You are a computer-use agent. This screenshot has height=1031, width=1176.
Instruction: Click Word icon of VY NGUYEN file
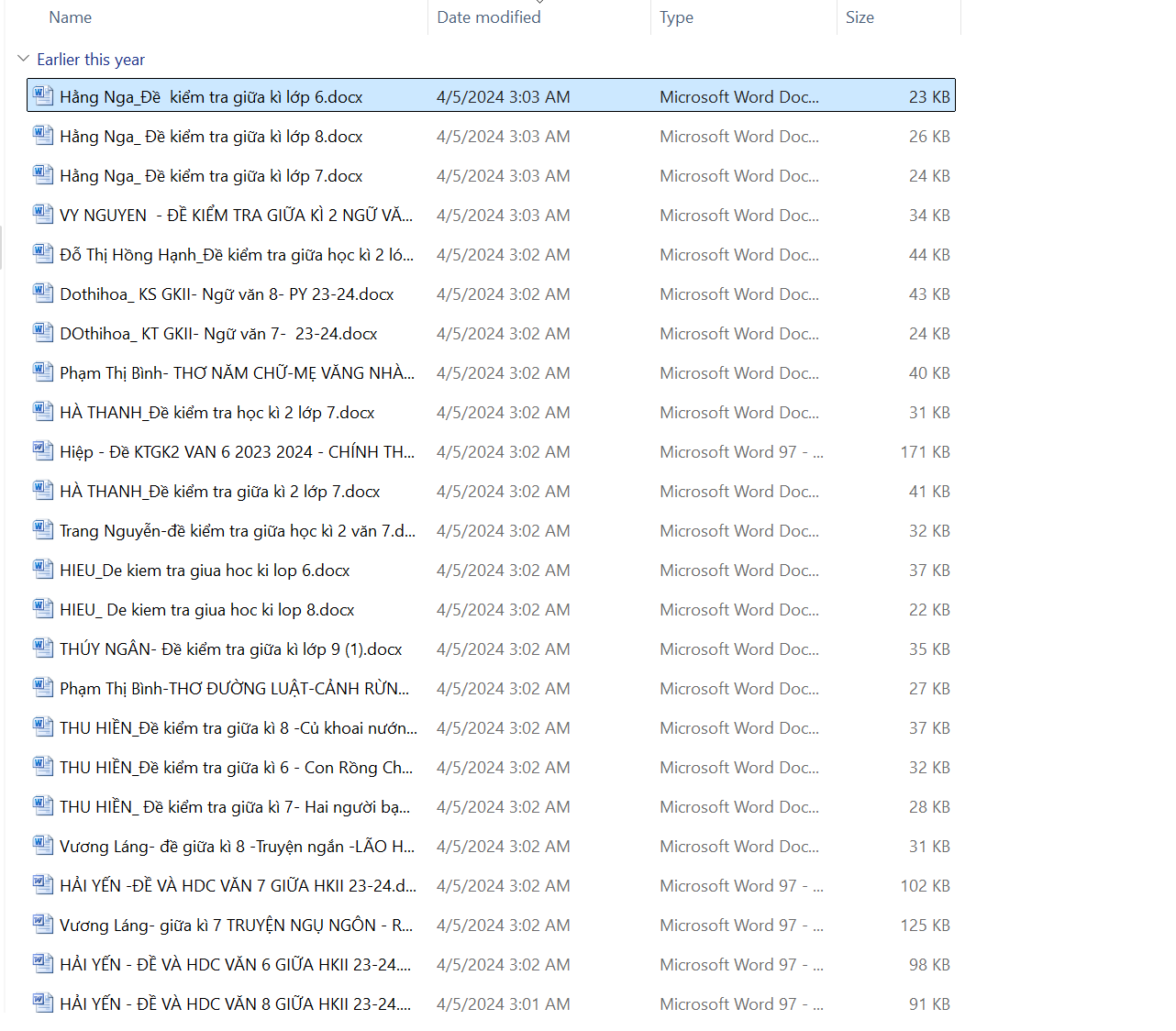[x=43, y=214]
